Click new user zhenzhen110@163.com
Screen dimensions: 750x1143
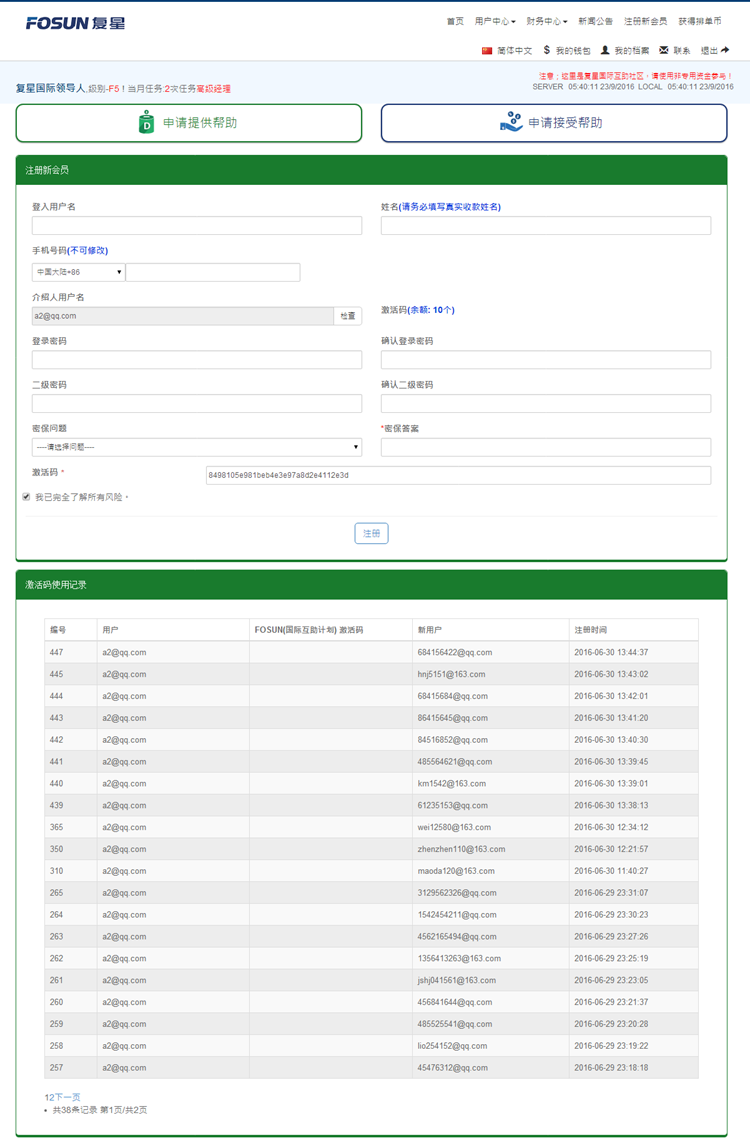(461, 849)
